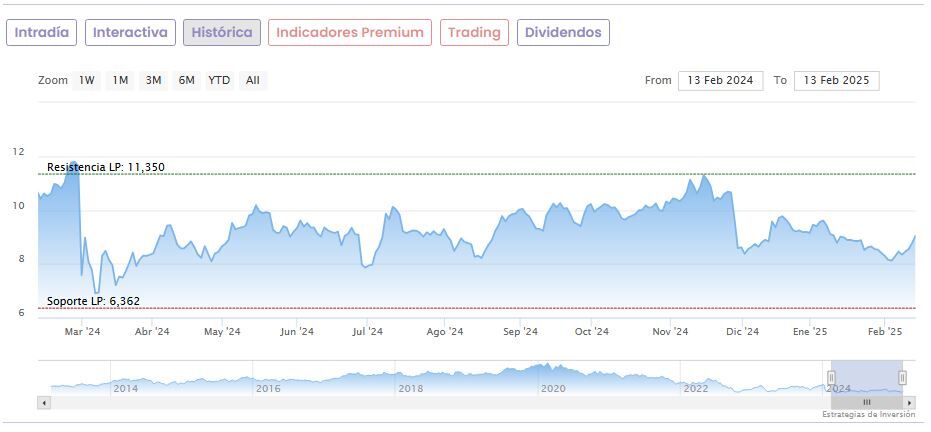
Task: Open the Trading section
Action: click(x=474, y=33)
